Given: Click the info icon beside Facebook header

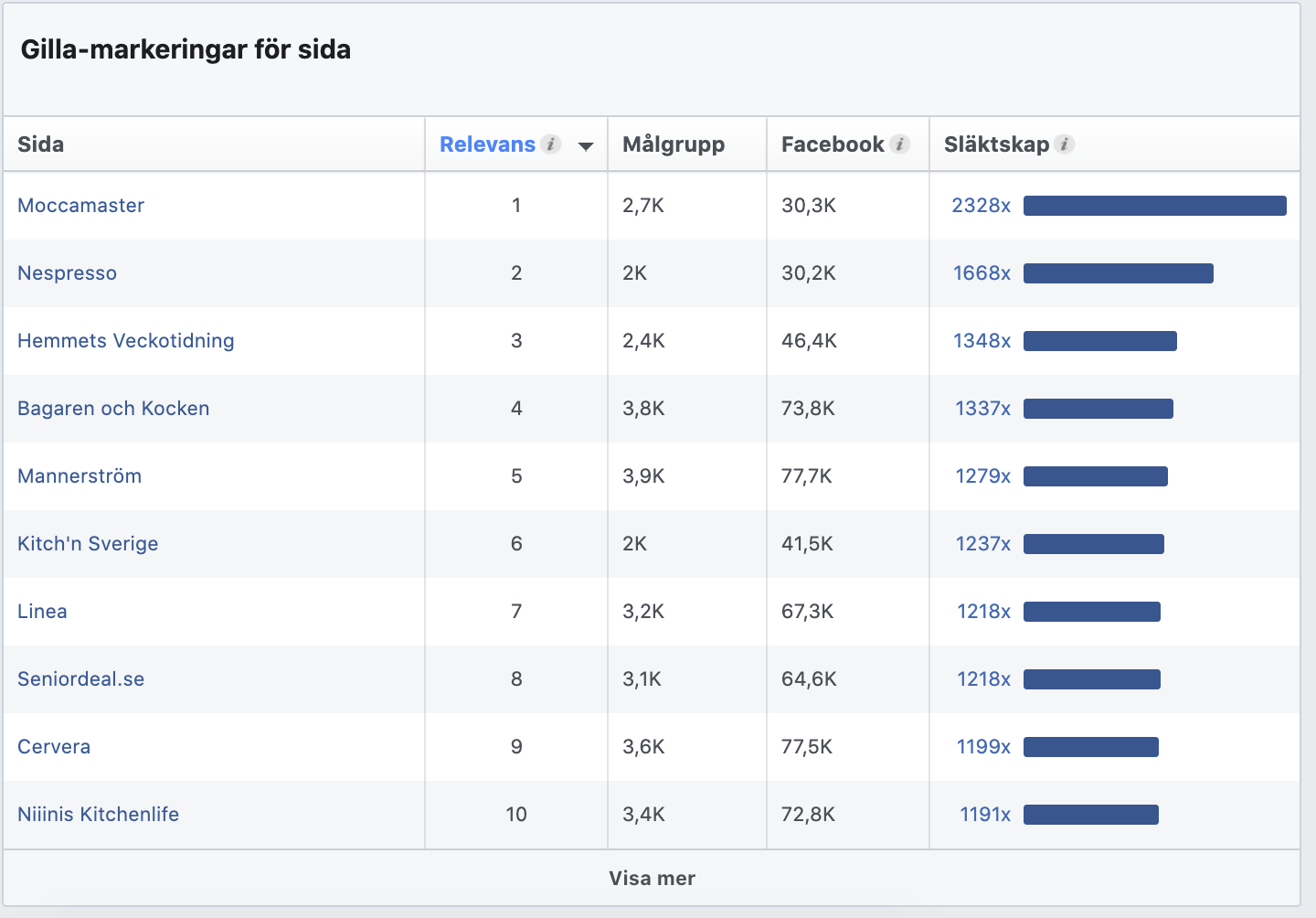Looking at the screenshot, I should (x=900, y=144).
